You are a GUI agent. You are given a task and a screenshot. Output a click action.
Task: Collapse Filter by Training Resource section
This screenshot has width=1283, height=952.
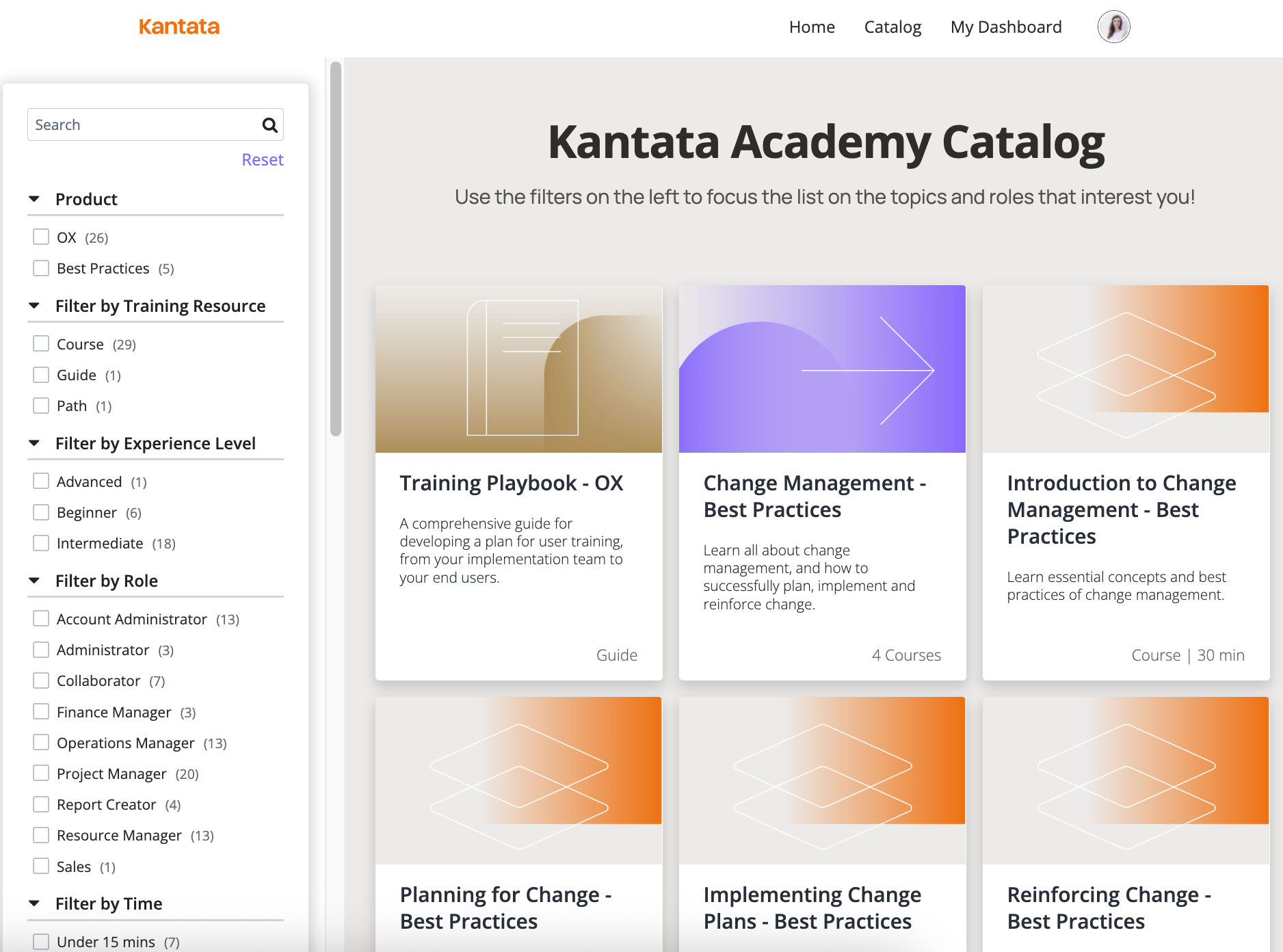click(x=34, y=306)
